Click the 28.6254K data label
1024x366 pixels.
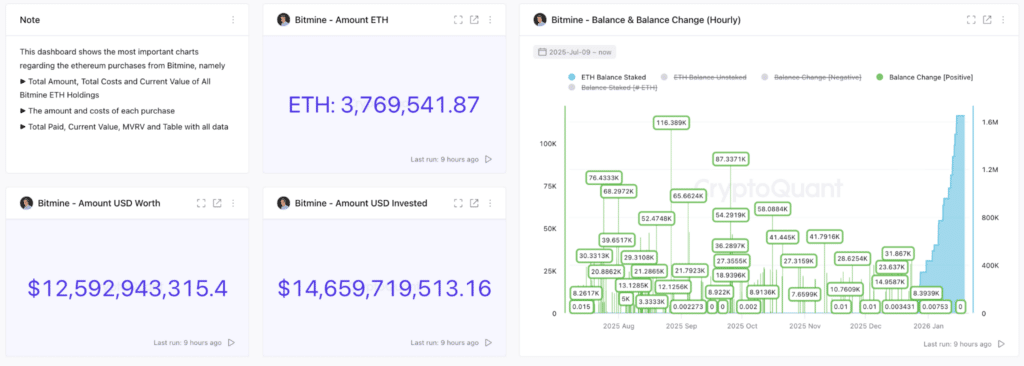(853, 259)
